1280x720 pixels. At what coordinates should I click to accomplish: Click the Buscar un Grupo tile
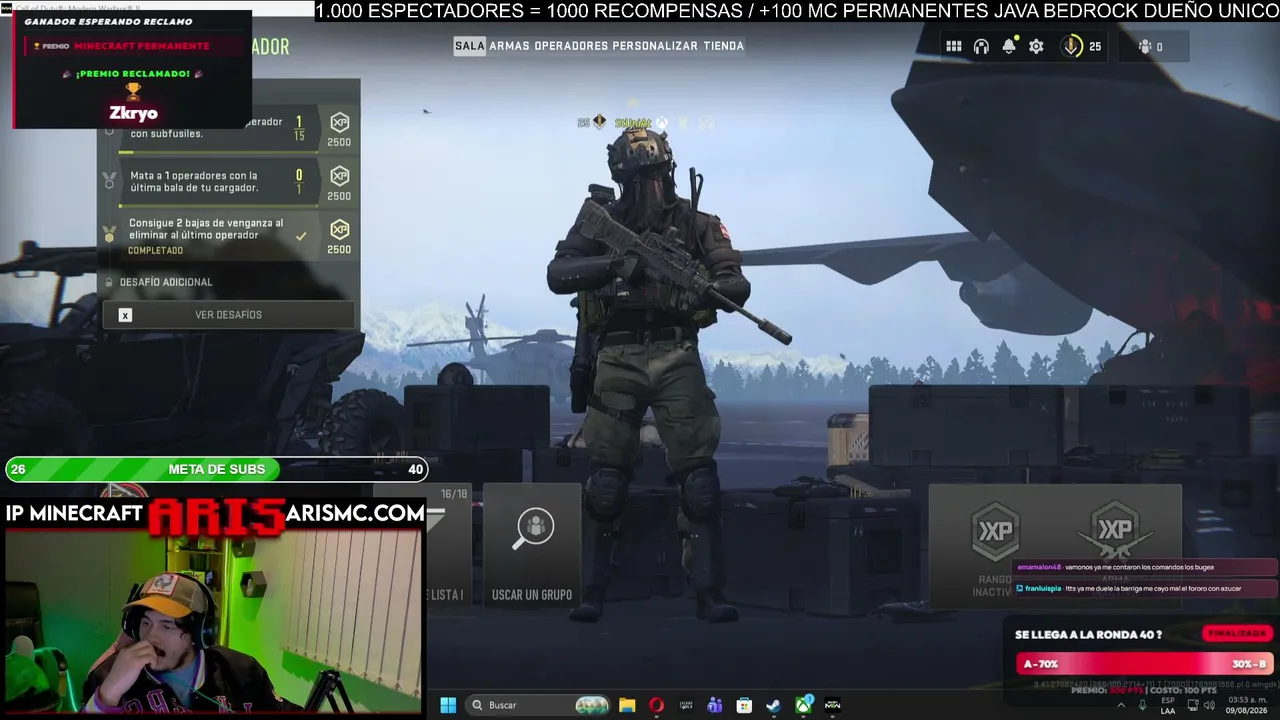click(532, 546)
